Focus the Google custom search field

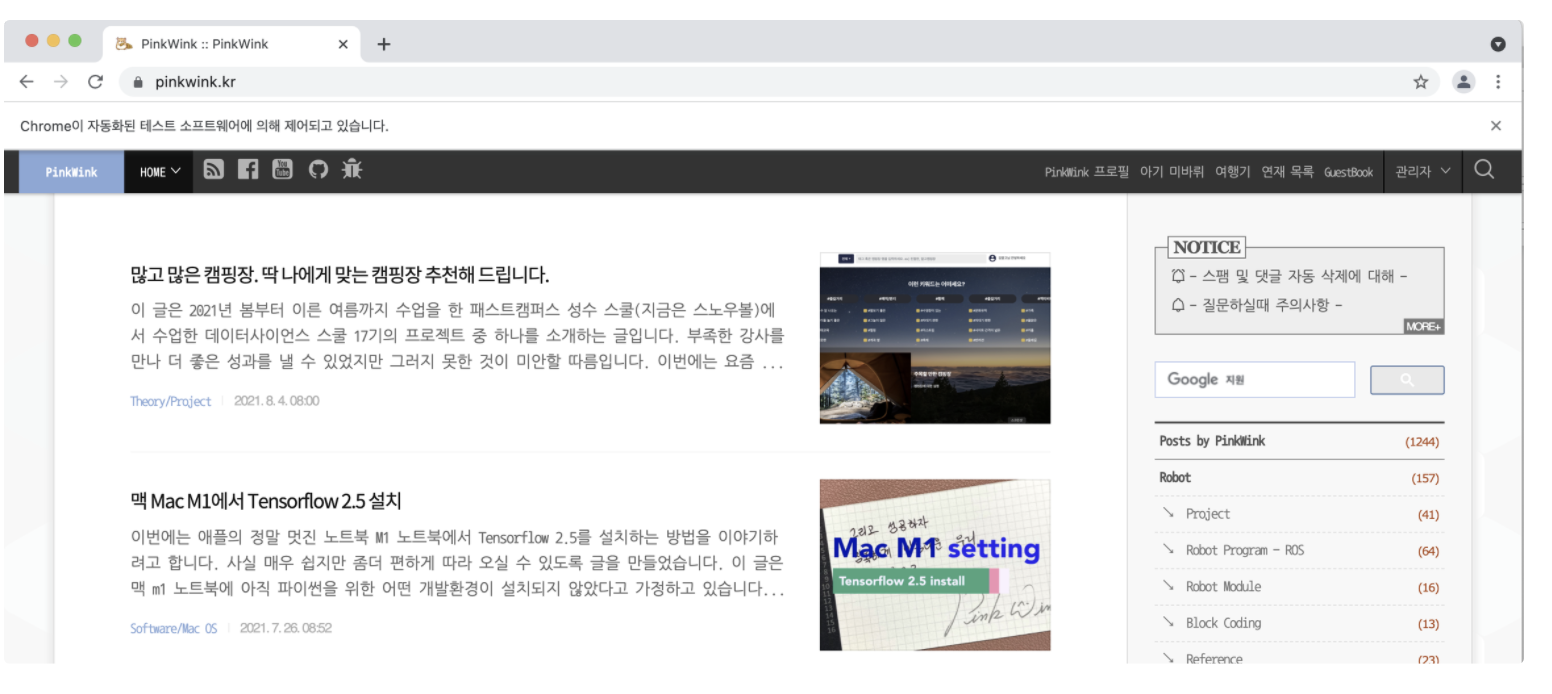[x=1255, y=380]
